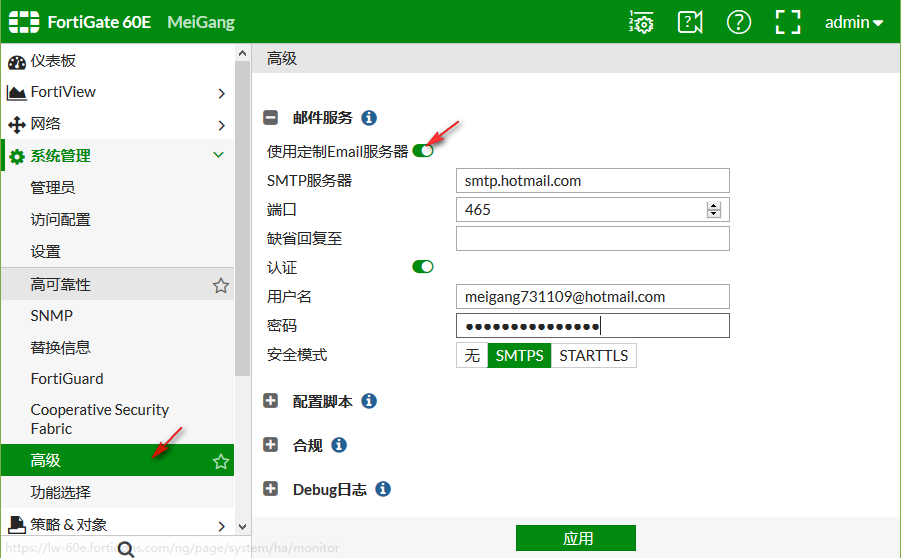Open 替换信息 submenu item
This screenshot has width=901, height=558.
[117, 347]
